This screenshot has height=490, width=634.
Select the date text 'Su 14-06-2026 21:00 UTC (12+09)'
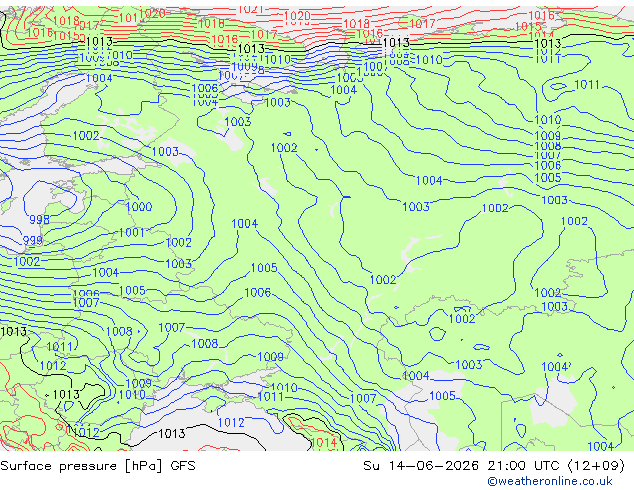click(494, 466)
